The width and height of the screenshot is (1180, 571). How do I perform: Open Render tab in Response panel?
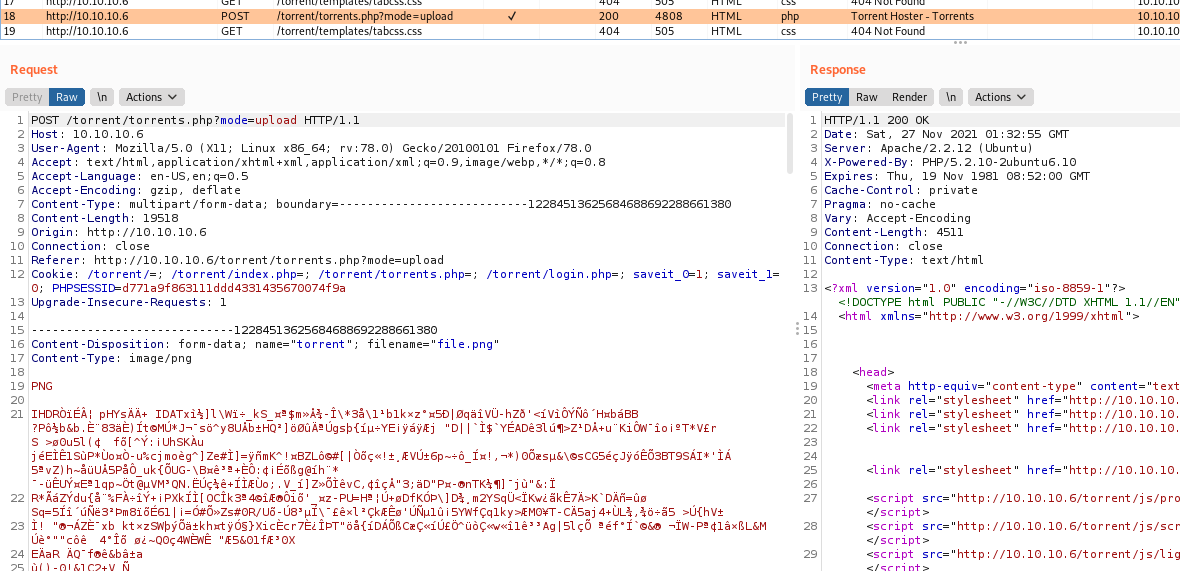[x=910, y=97]
